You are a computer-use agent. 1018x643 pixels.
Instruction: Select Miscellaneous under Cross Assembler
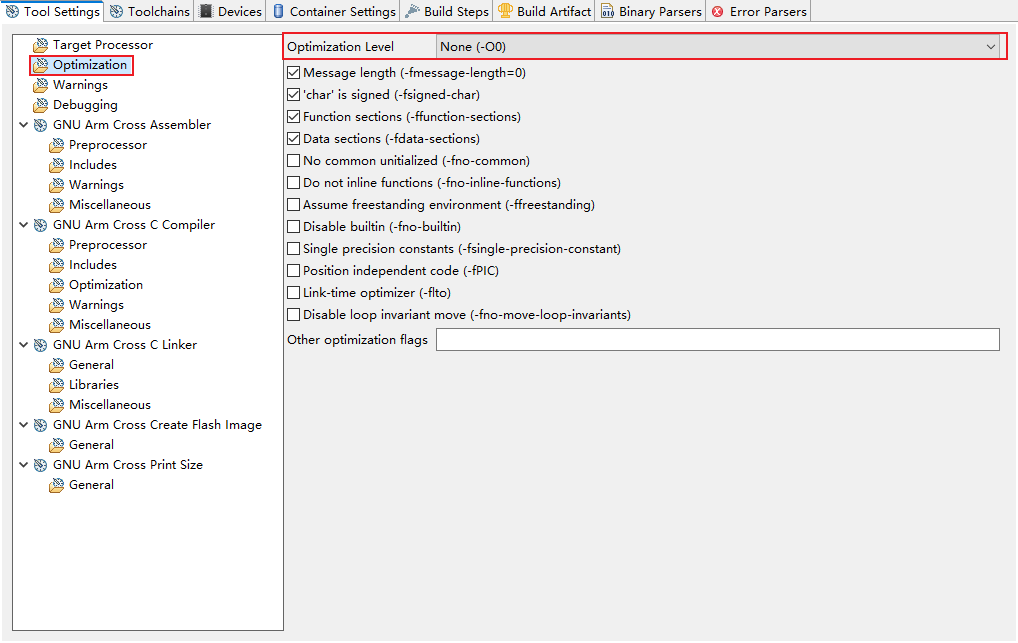[x=110, y=205]
